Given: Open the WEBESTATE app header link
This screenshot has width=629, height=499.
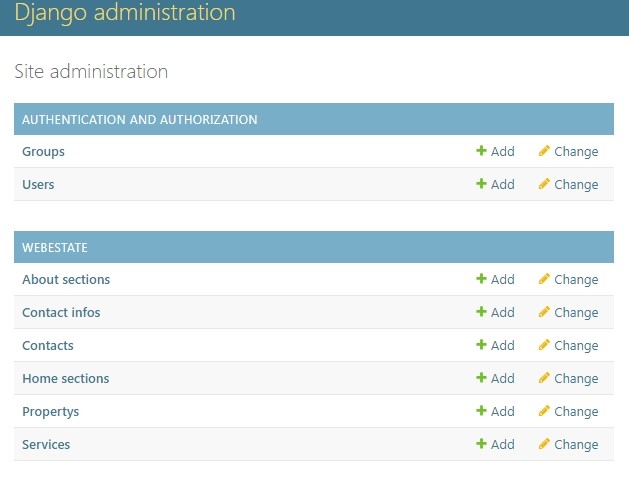Looking at the screenshot, I should pyautogui.click(x=55, y=247).
